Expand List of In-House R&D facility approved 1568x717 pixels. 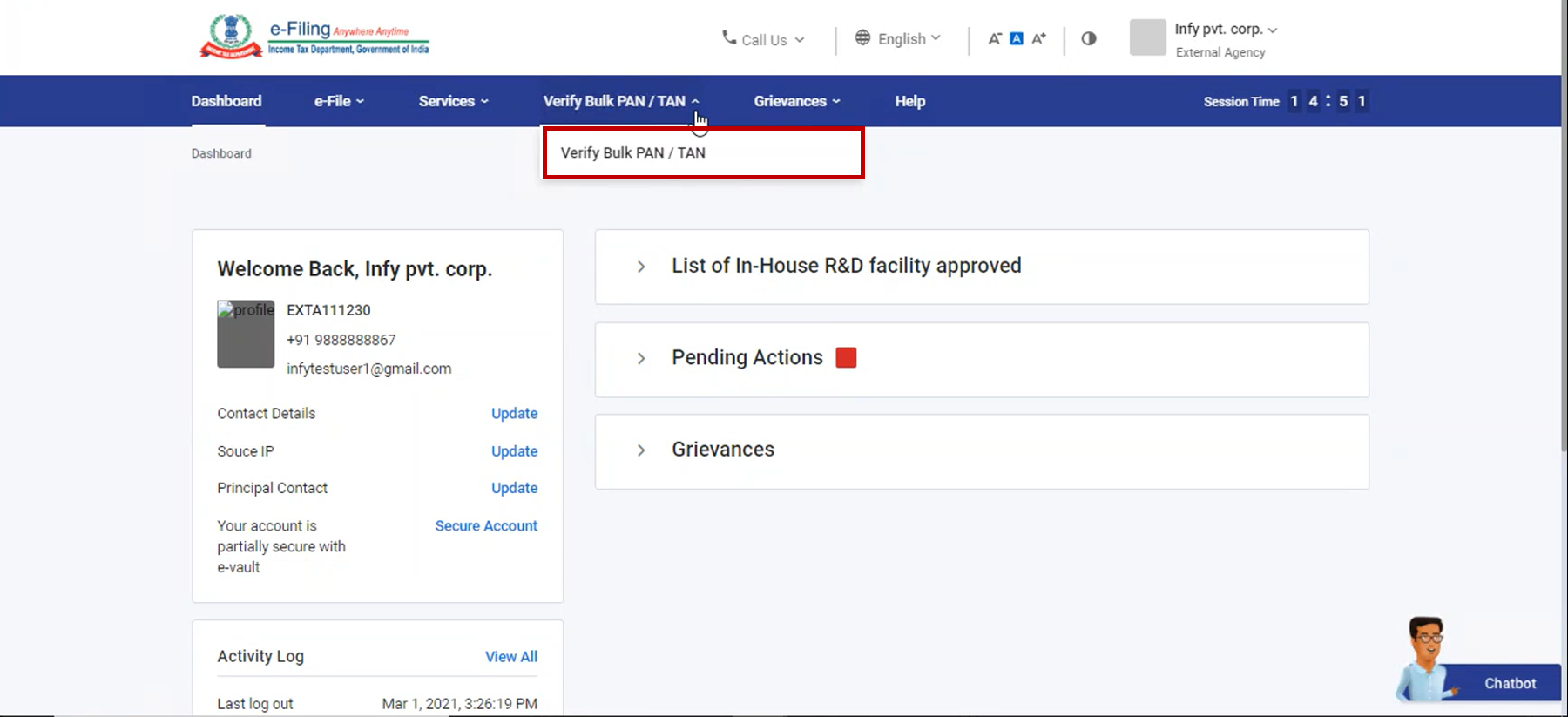coord(641,267)
